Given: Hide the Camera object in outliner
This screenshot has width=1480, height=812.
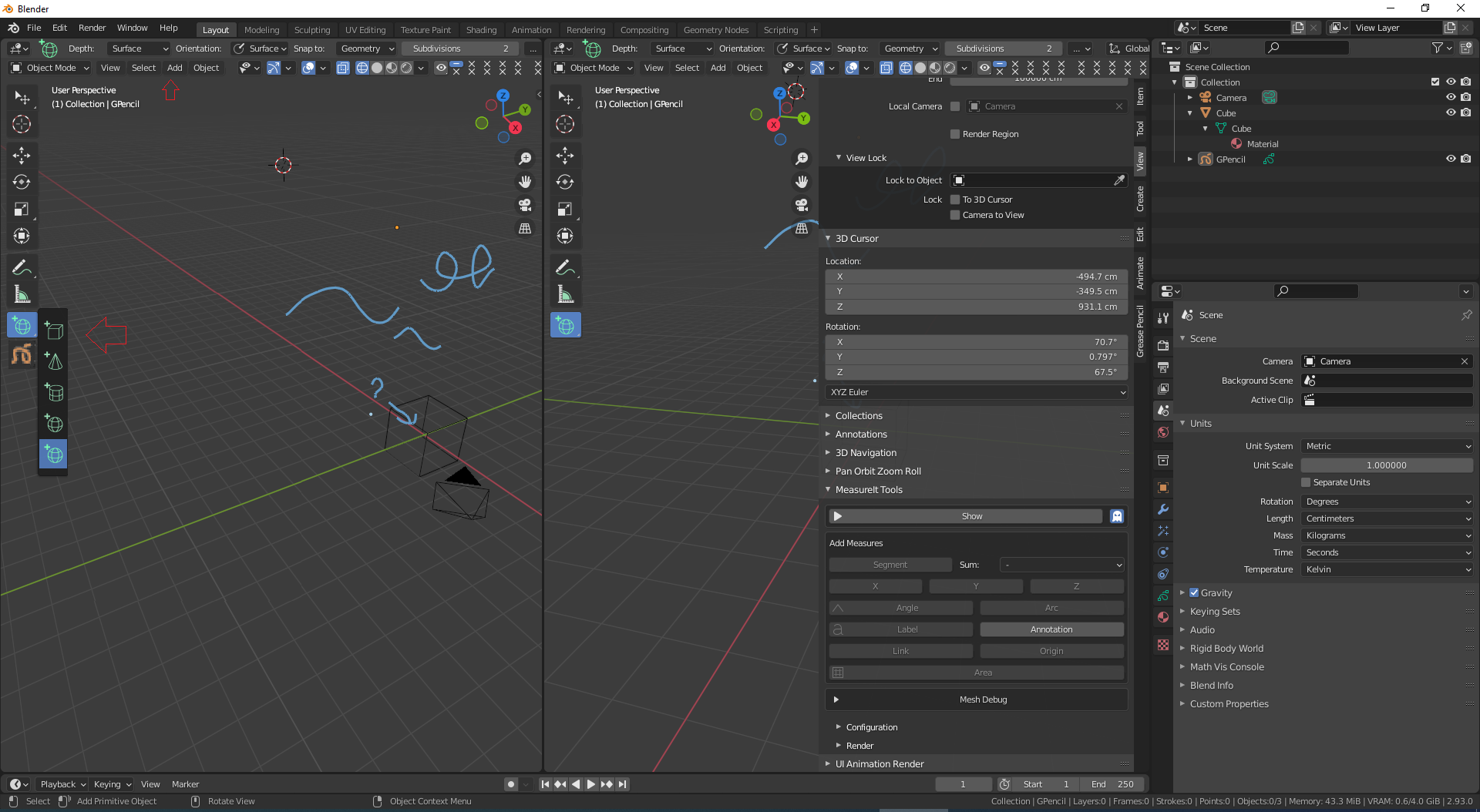Looking at the screenshot, I should 1451,97.
